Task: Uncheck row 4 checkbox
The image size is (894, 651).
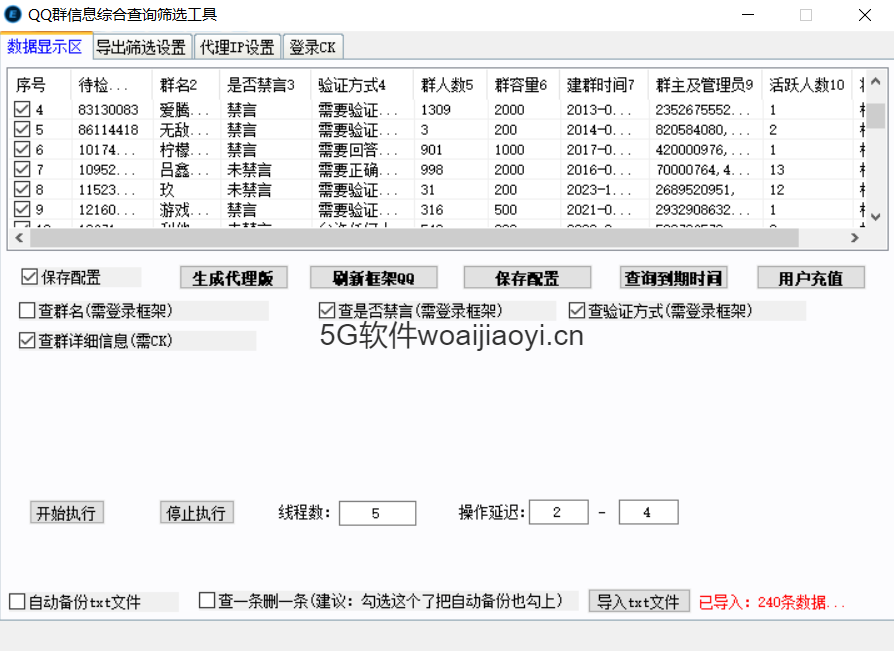Action: point(22,109)
